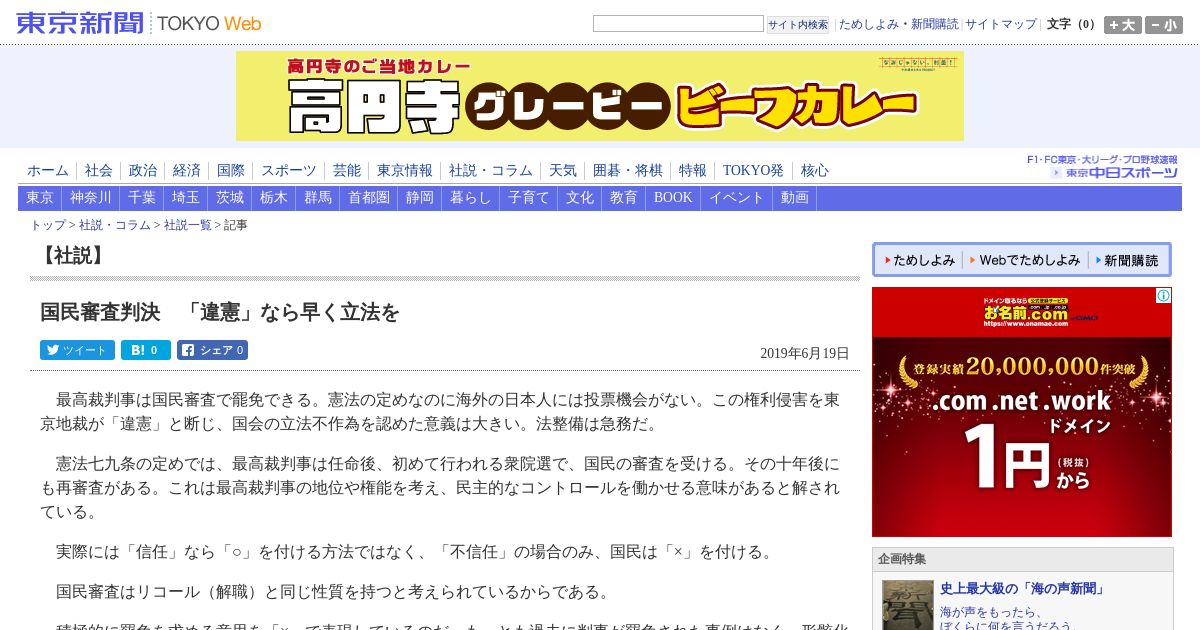The height and width of the screenshot is (630, 1200).
Task: Select the 文化 tab
Action: 580,198
